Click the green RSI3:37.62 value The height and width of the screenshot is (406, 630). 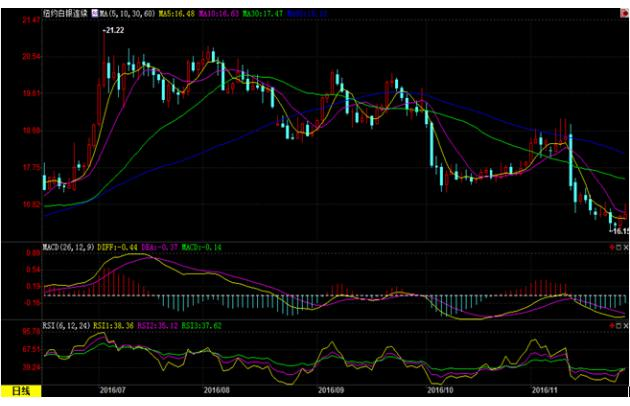(201, 325)
